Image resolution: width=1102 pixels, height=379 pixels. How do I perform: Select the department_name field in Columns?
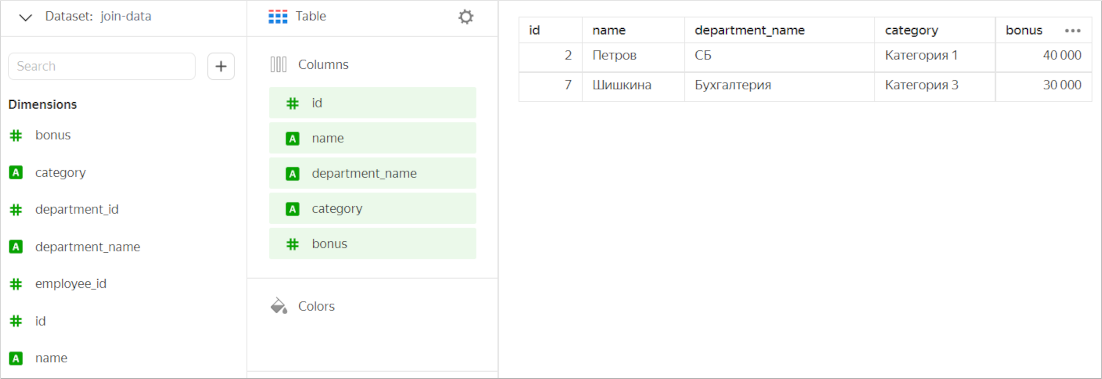tap(372, 173)
